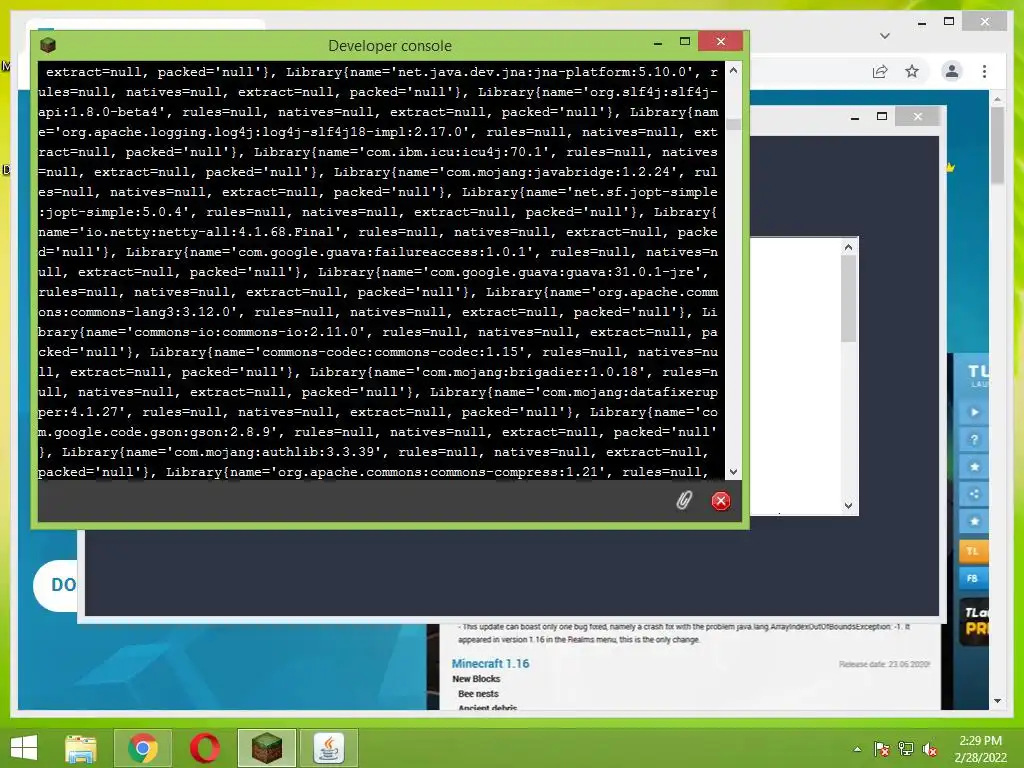Click the console scrollbar down arrow
1024x768 pixels.
733,472
